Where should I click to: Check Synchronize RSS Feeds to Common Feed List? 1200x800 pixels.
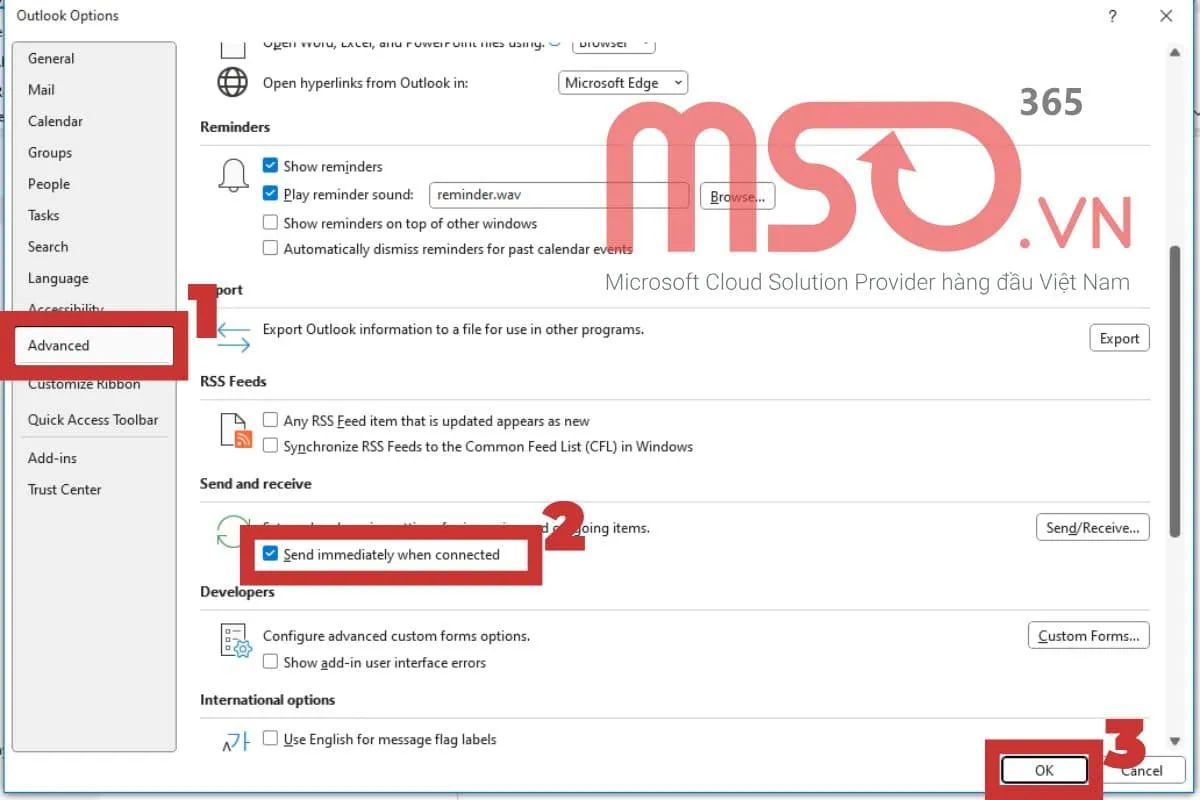[270, 447]
